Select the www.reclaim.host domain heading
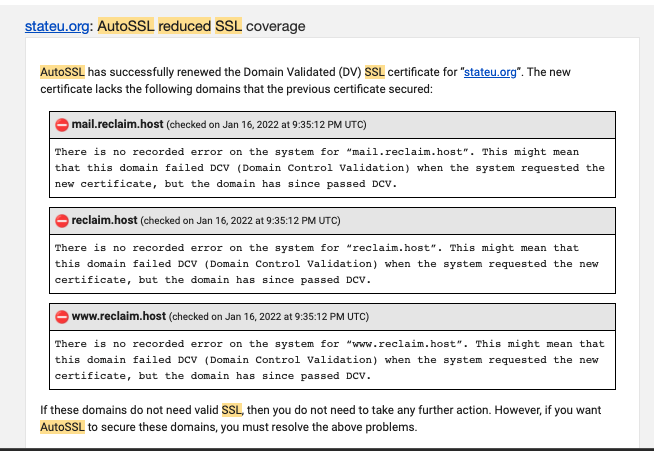 pos(119,316)
